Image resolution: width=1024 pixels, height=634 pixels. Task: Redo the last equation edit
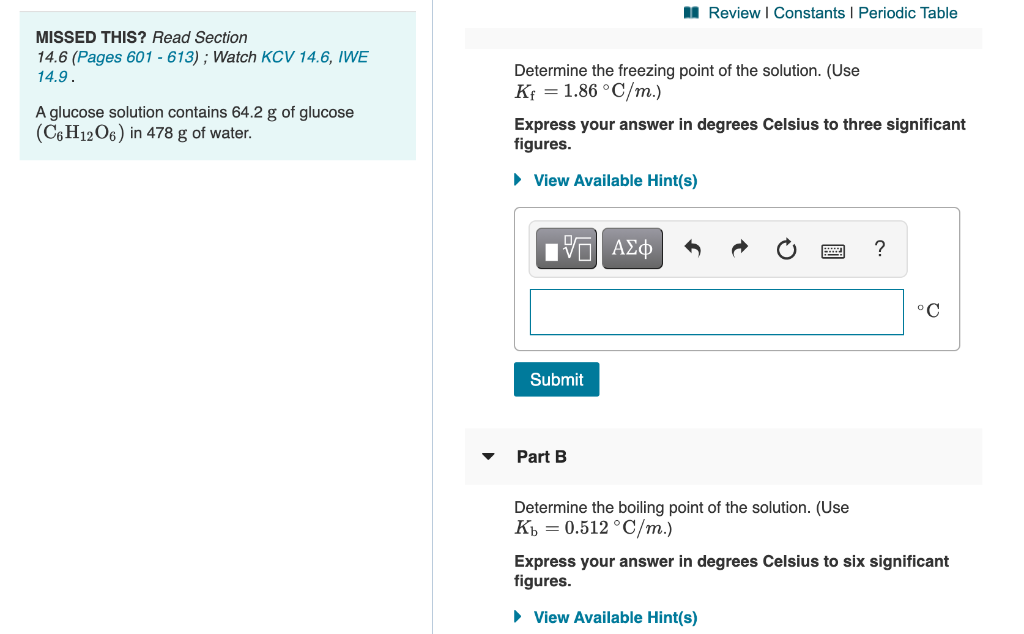[x=739, y=248]
